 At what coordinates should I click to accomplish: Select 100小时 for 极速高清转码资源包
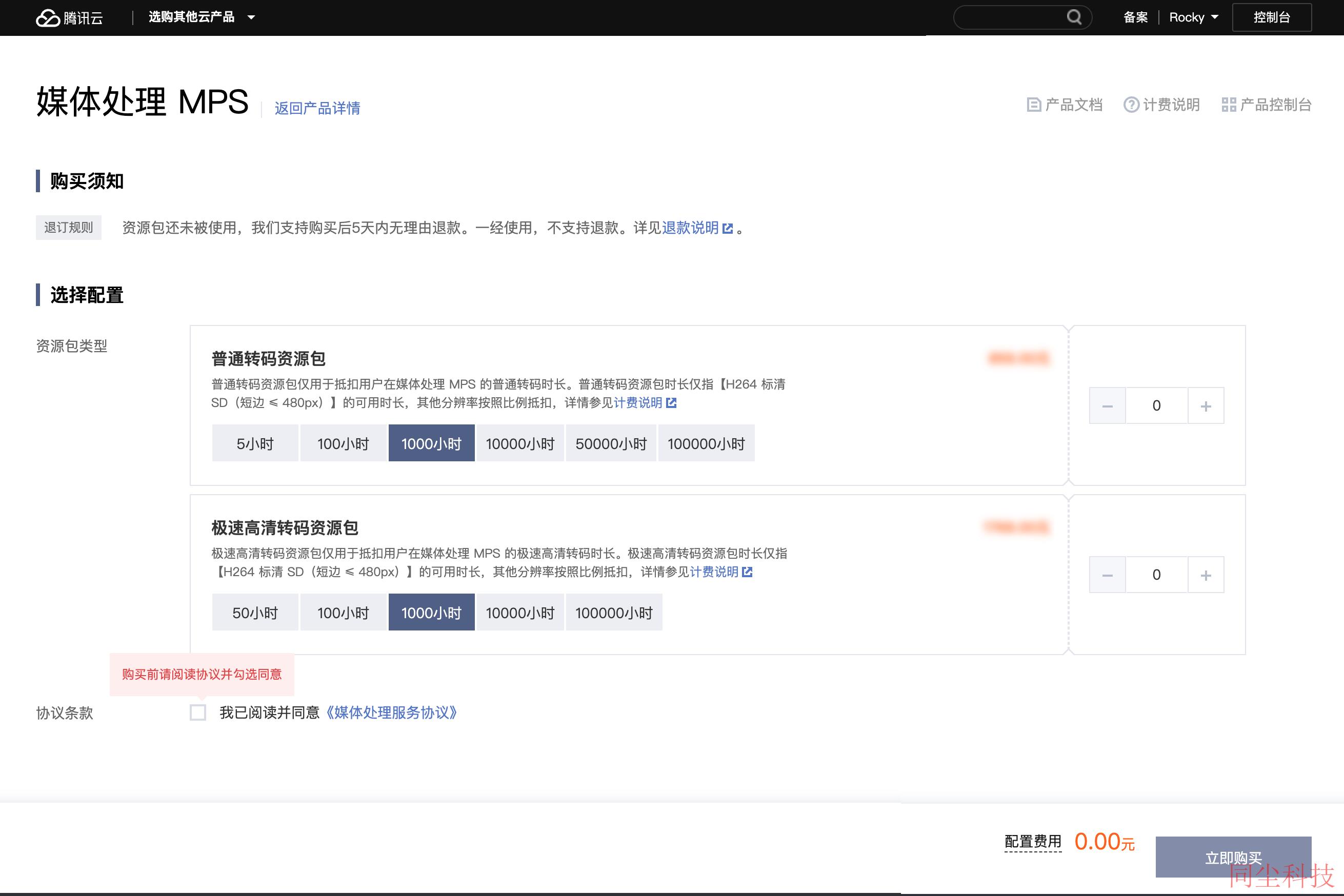pyautogui.click(x=343, y=612)
